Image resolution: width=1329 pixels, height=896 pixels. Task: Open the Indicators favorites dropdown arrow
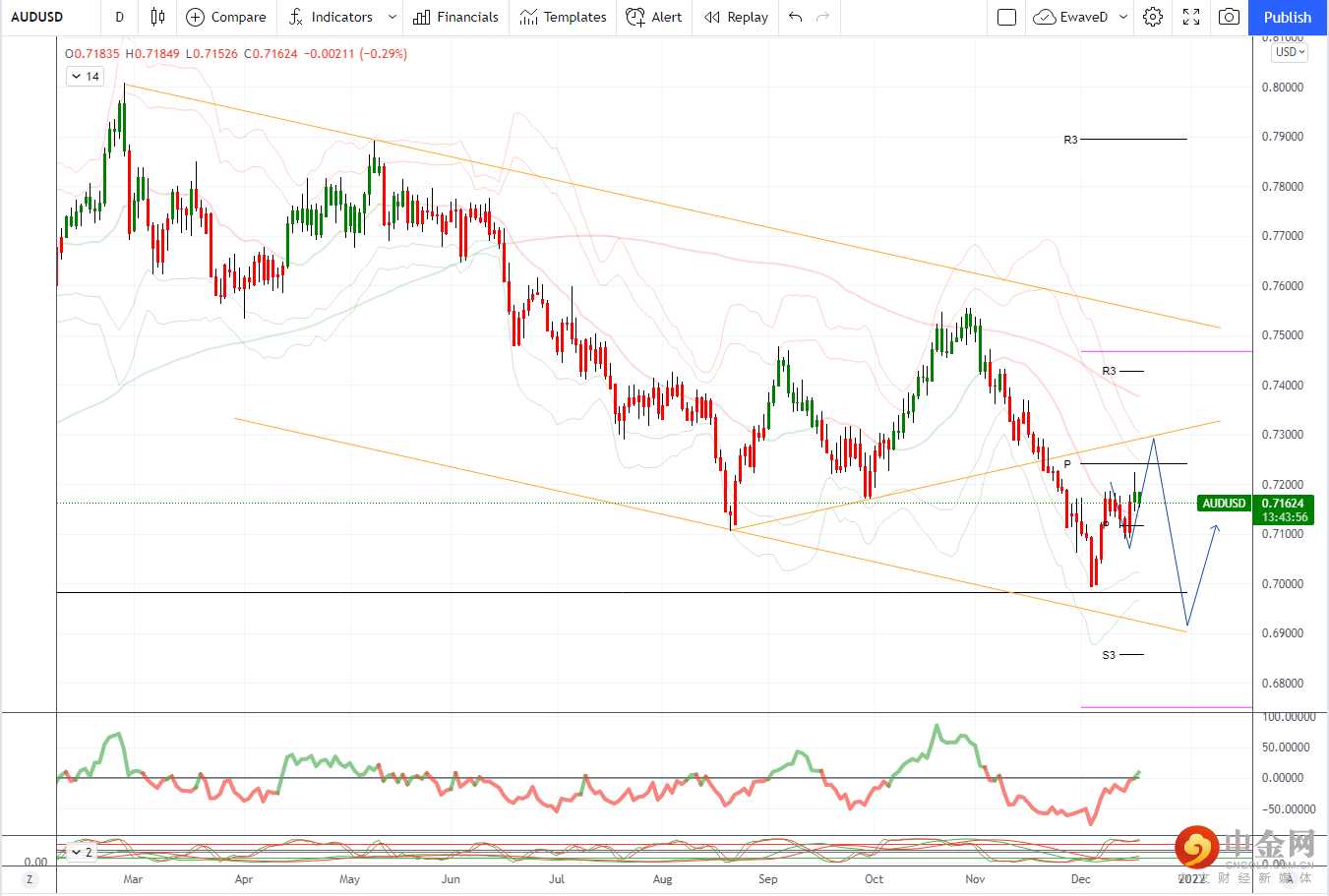click(x=393, y=17)
